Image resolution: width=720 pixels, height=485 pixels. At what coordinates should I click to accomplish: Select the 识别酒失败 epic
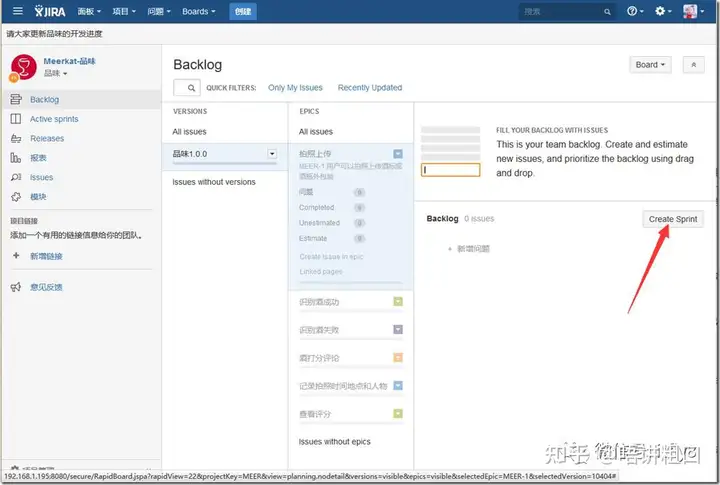click(319, 330)
